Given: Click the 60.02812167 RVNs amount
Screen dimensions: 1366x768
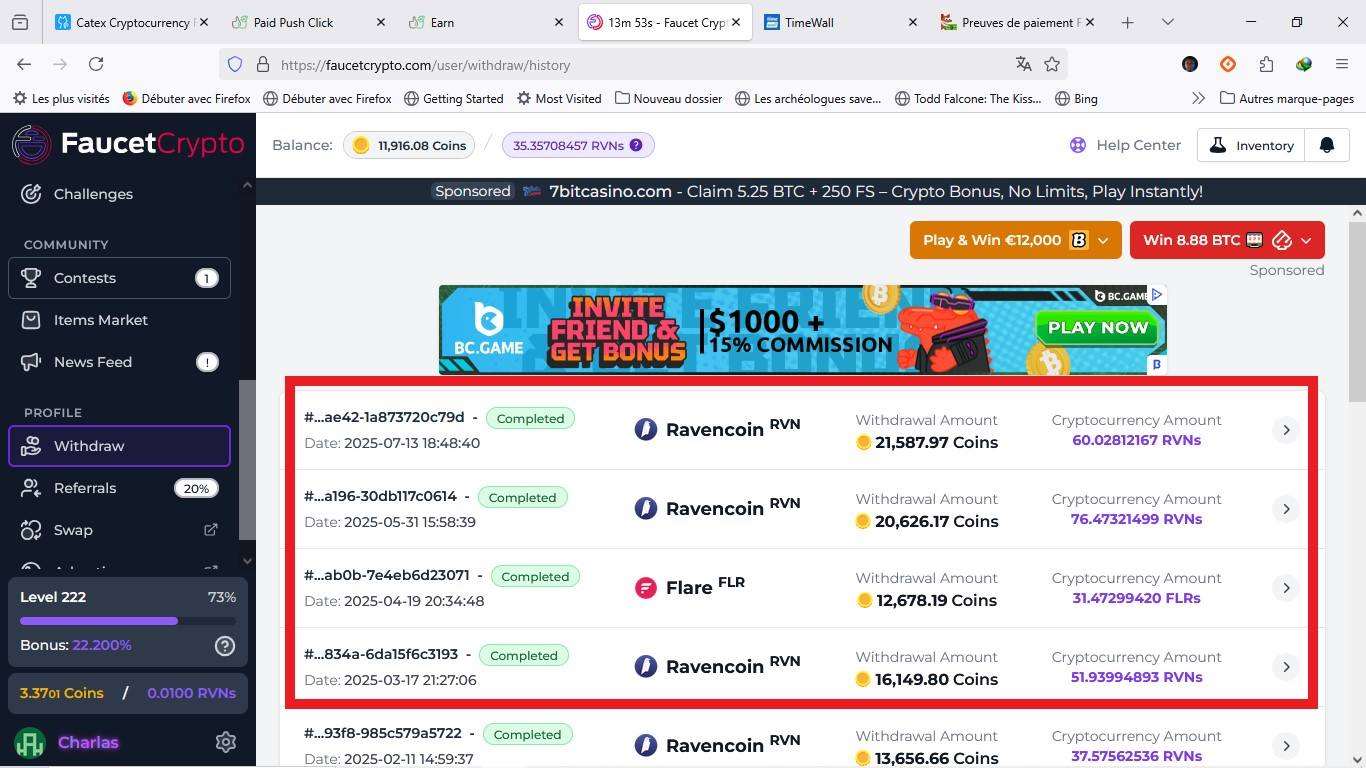Looking at the screenshot, I should (x=1136, y=440).
